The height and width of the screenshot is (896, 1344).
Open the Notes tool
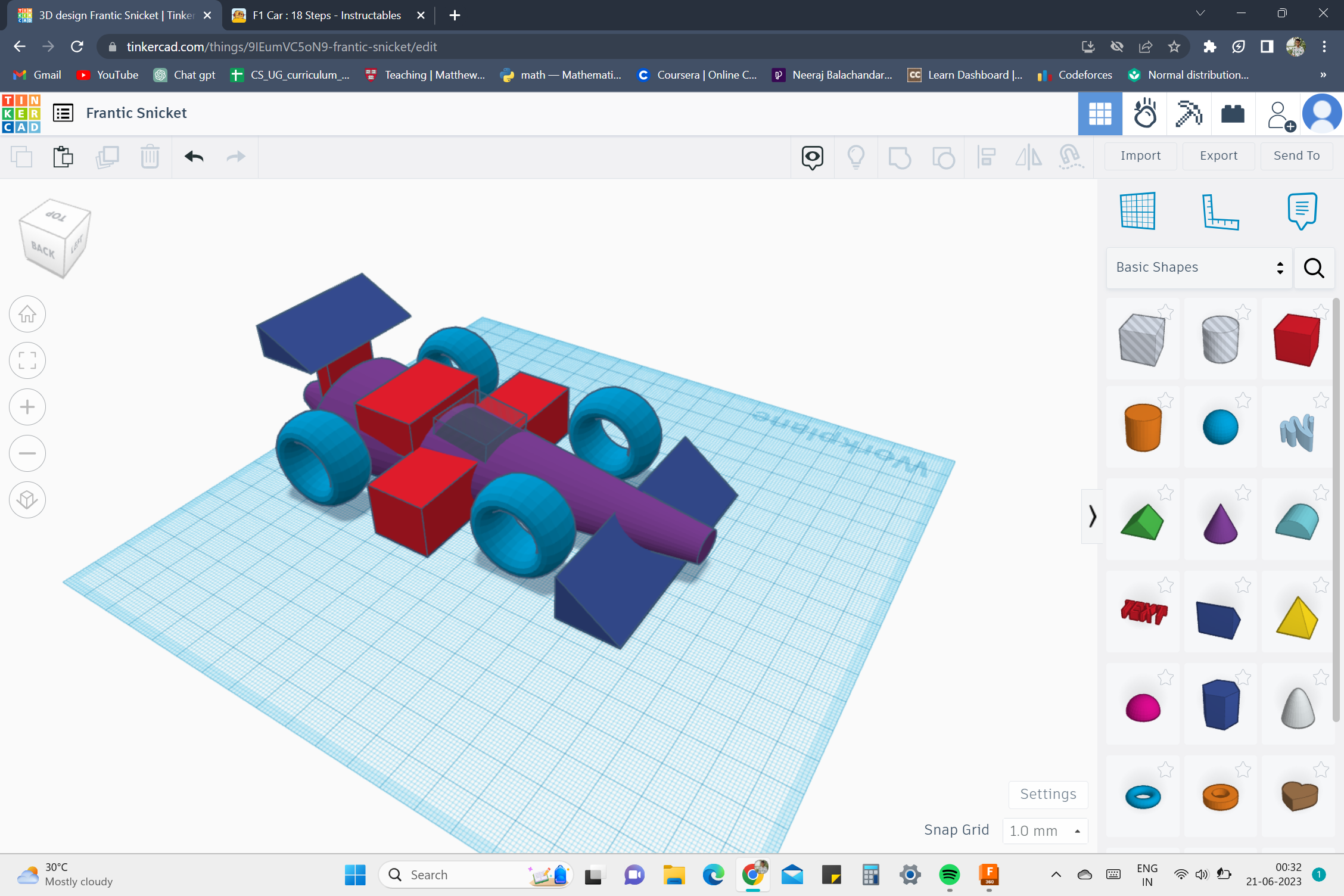[x=1301, y=210]
